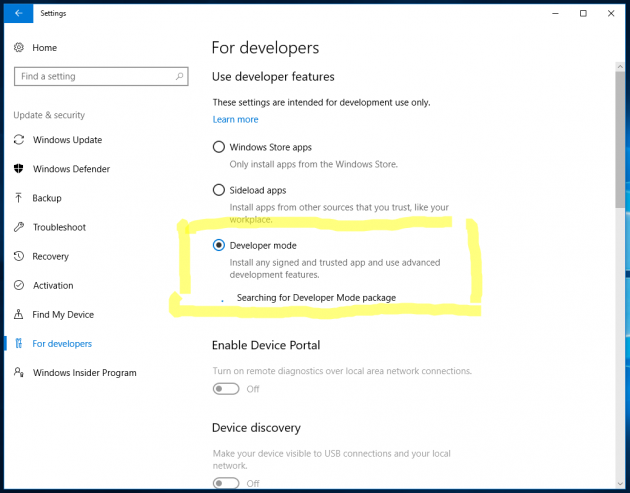The width and height of the screenshot is (630, 493).
Task: Open the Activation page
Action: point(53,285)
